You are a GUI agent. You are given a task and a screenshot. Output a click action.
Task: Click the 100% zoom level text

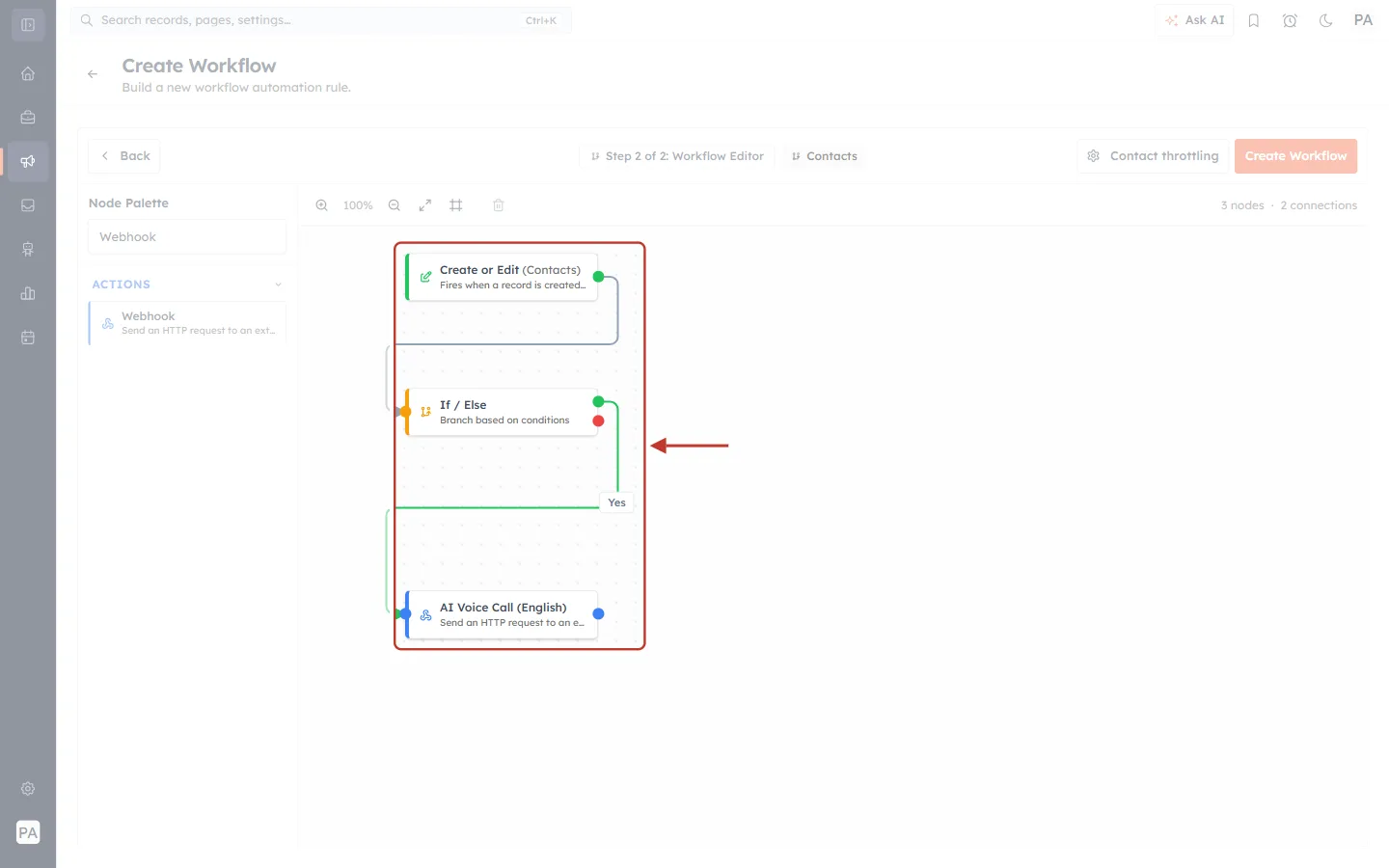click(358, 205)
